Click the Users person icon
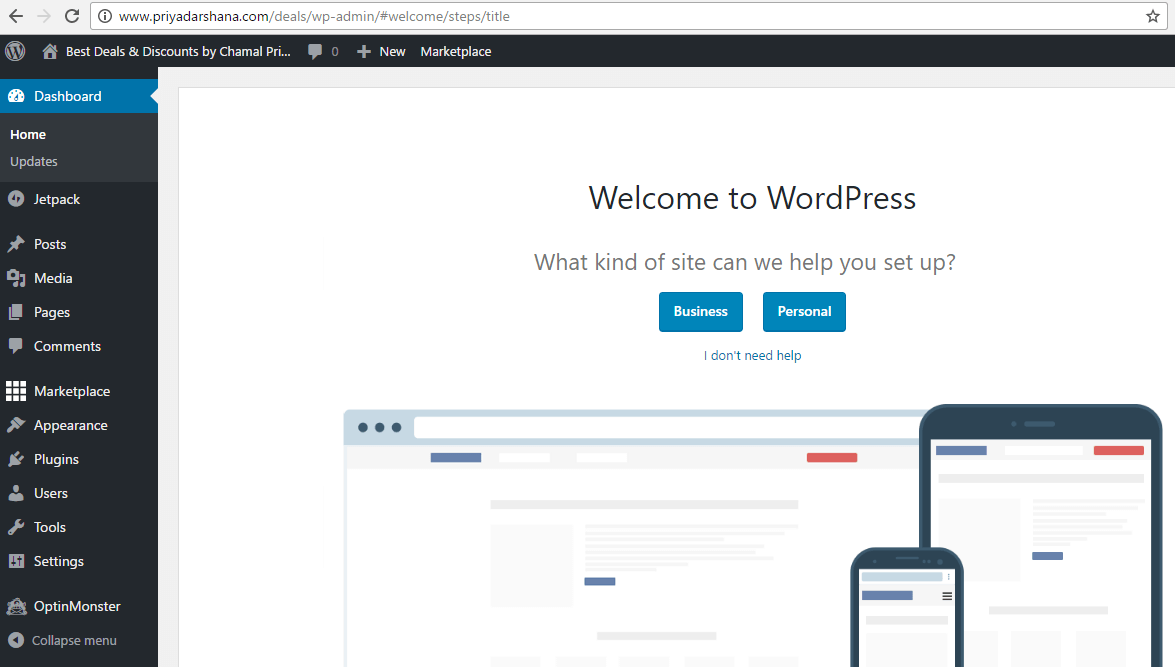This screenshot has height=667, width=1175. (16, 492)
